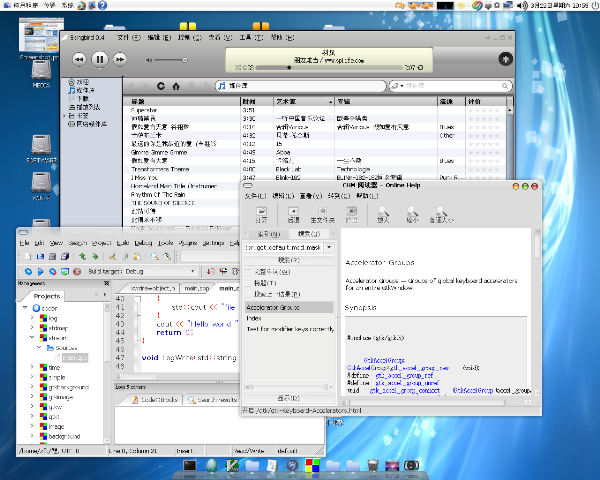Click the search button in CHM viewer sidebar
This screenshot has height=480, width=600.
pyautogui.click(x=289, y=260)
